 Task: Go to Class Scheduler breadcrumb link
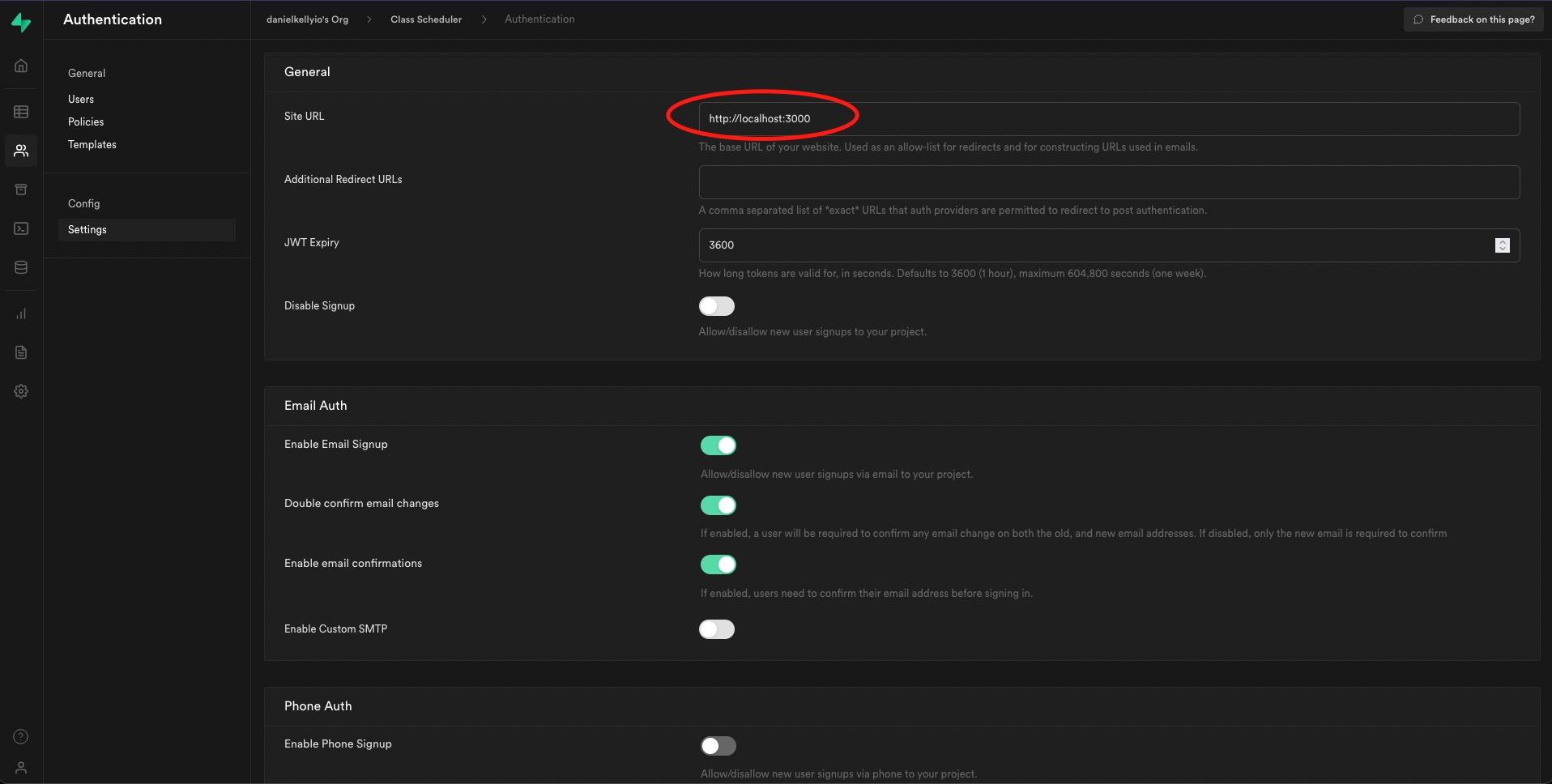[426, 19]
